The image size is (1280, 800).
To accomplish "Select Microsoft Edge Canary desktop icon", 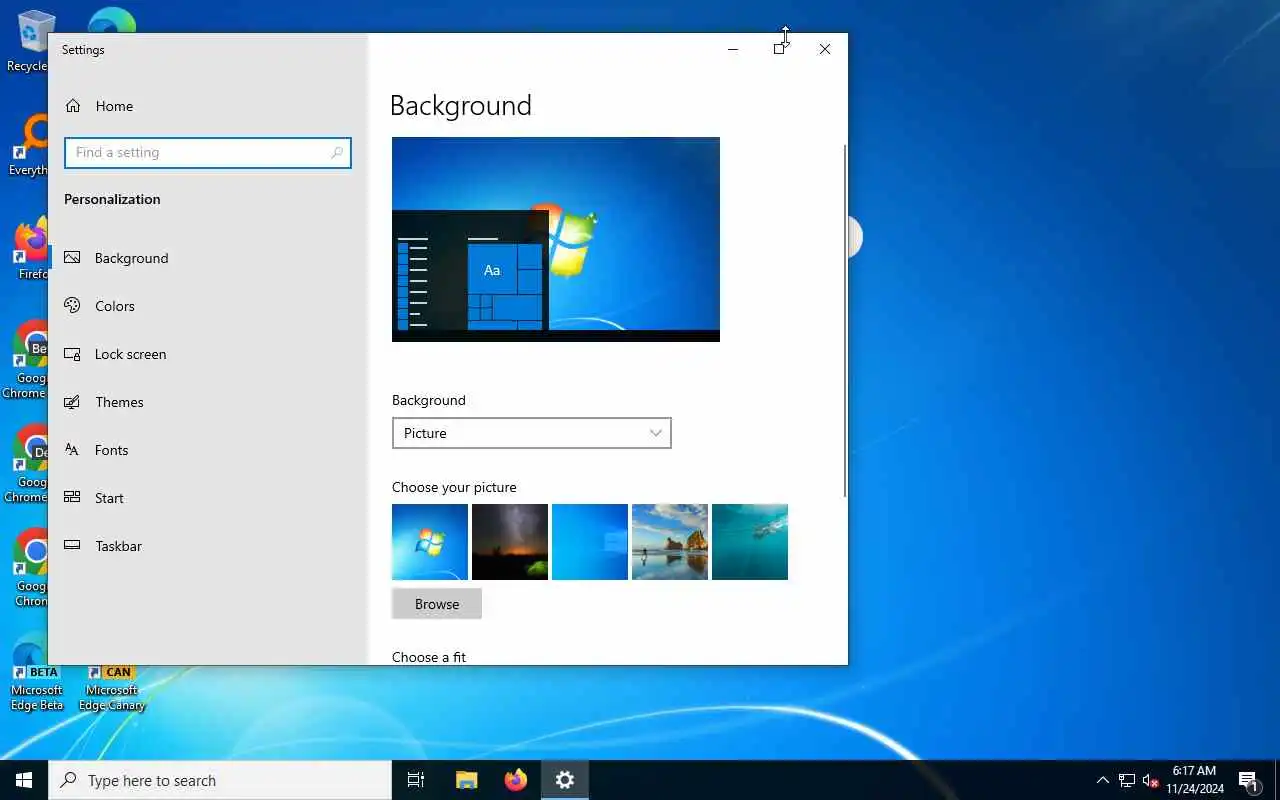I will (112, 688).
